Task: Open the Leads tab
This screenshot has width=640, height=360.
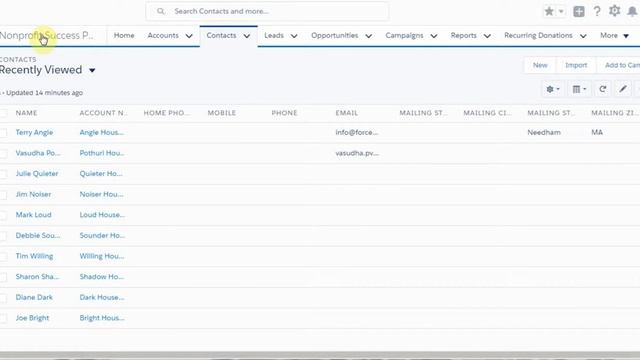Action: 274,36
